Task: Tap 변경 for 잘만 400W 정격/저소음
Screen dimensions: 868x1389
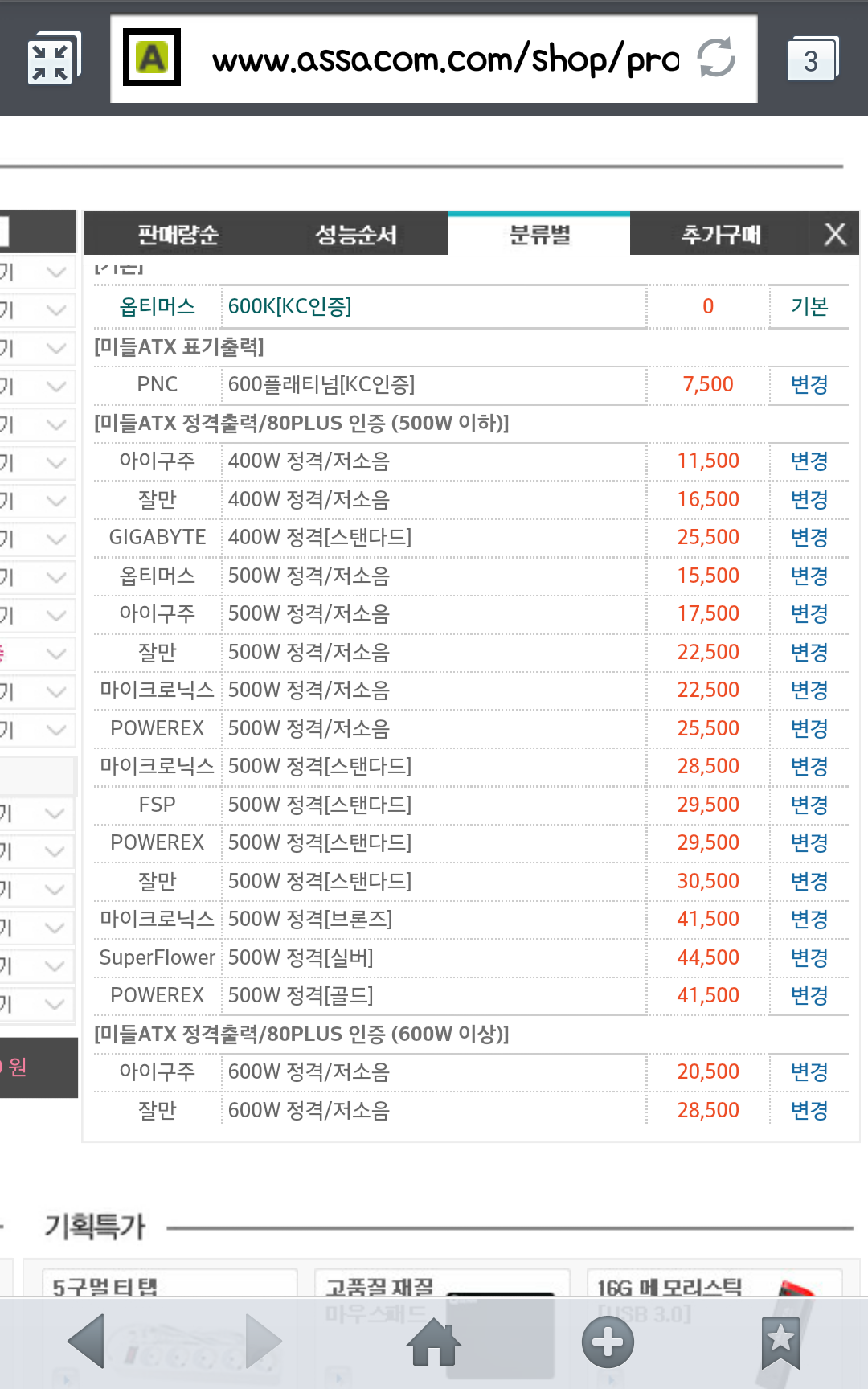Action: coord(809,499)
